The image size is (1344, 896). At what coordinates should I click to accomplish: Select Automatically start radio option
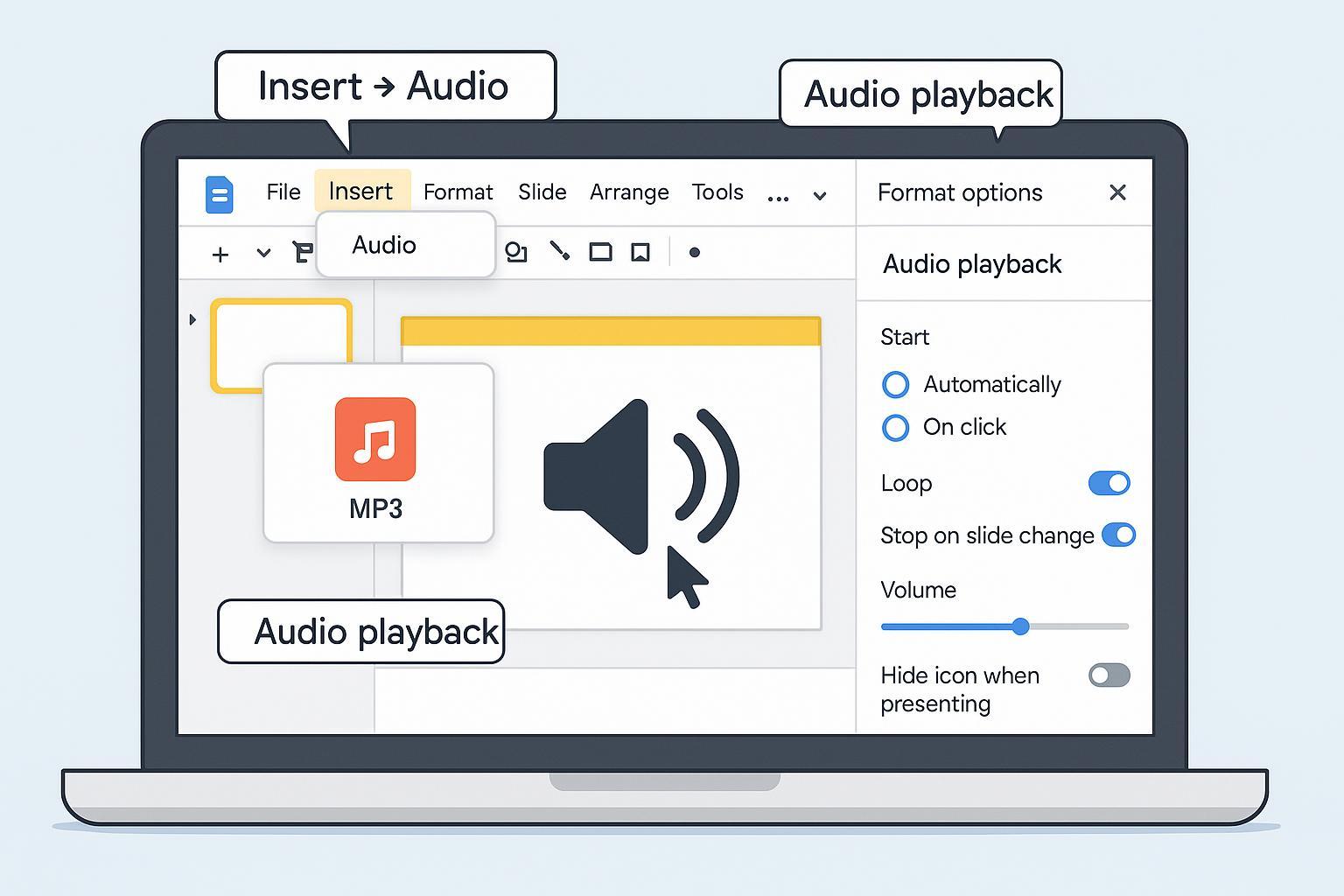[895, 384]
